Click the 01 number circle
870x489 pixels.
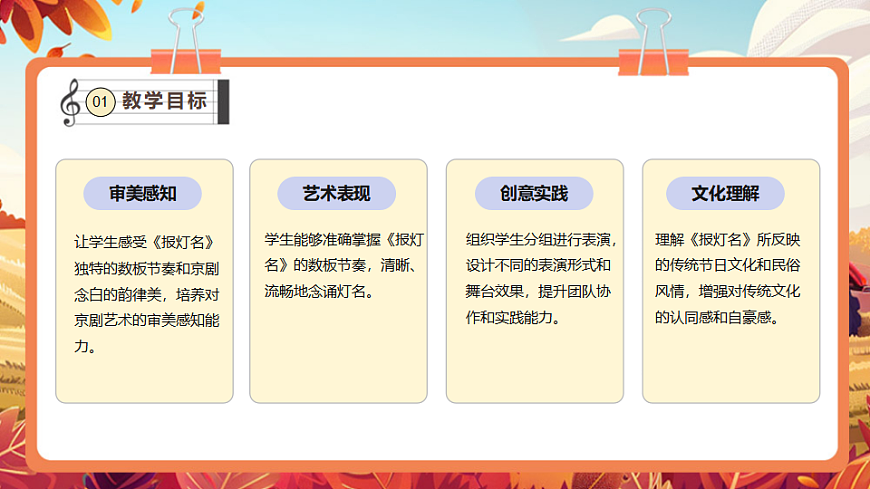point(100,102)
